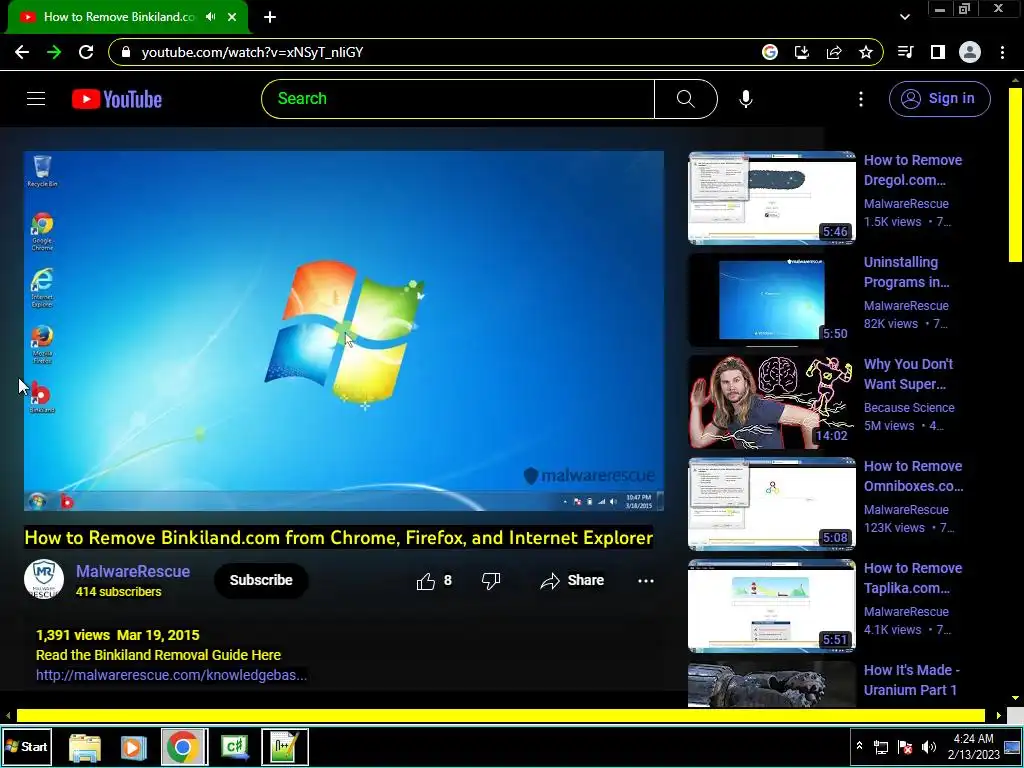
Task: Open a new browser tab
Action: pyautogui.click(x=270, y=17)
